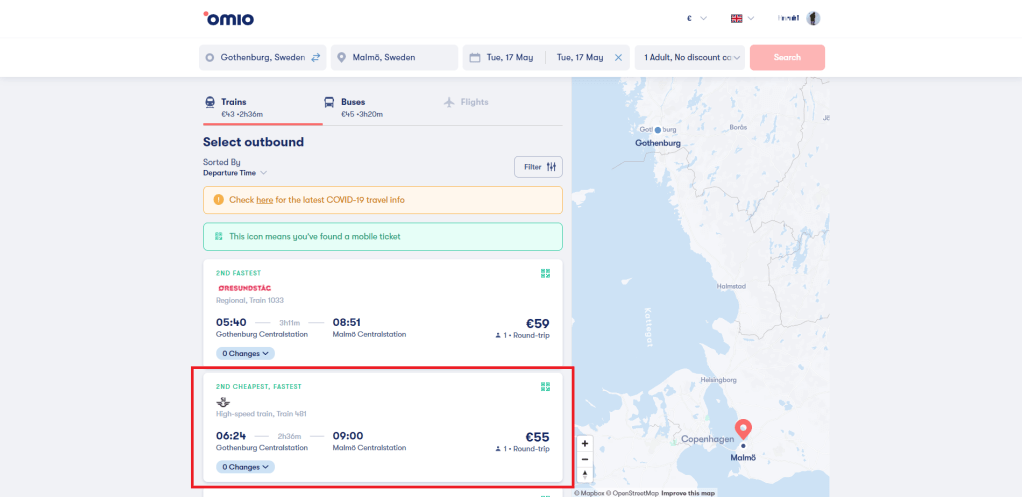
Task: Open the Filter options button
Action: pyautogui.click(x=538, y=167)
